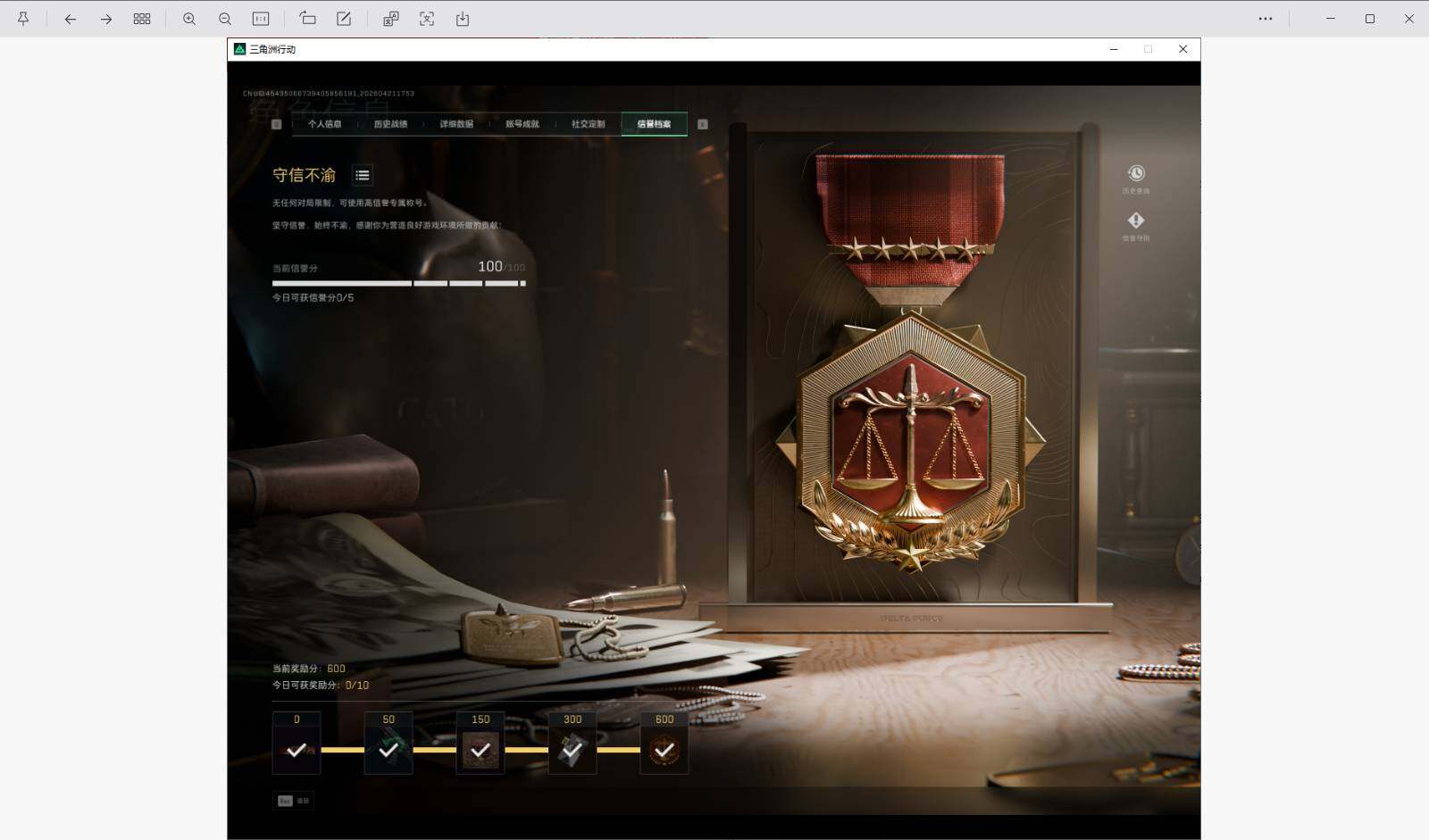Click the 100/100 reputation score value
The image size is (1429, 840).
pyautogui.click(x=501, y=267)
